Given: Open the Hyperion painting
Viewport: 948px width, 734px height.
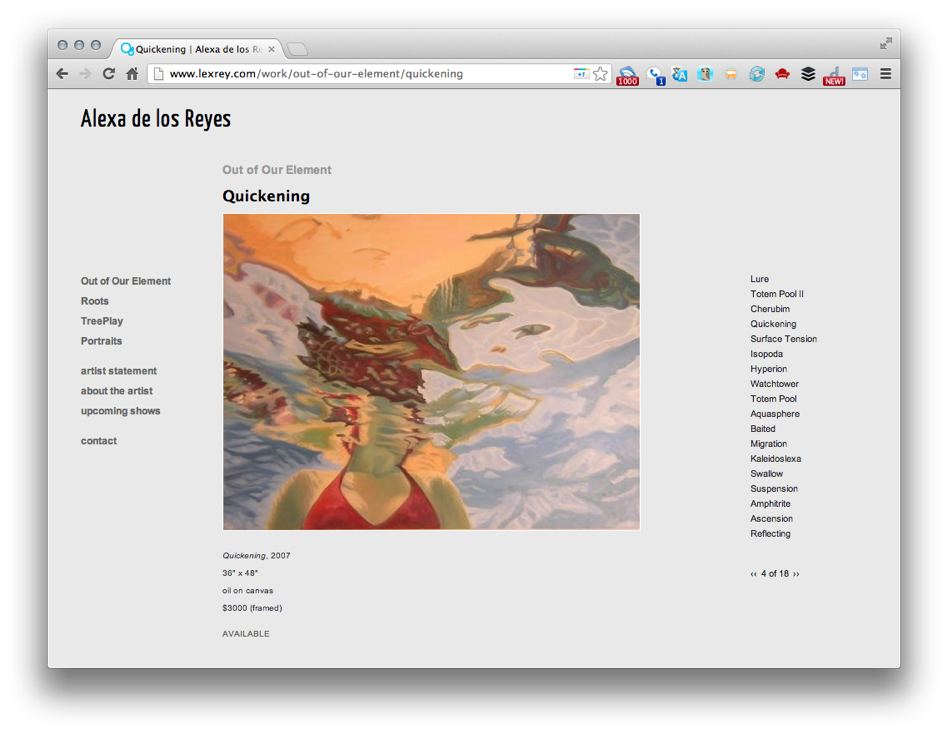Looking at the screenshot, I should 768,369.
